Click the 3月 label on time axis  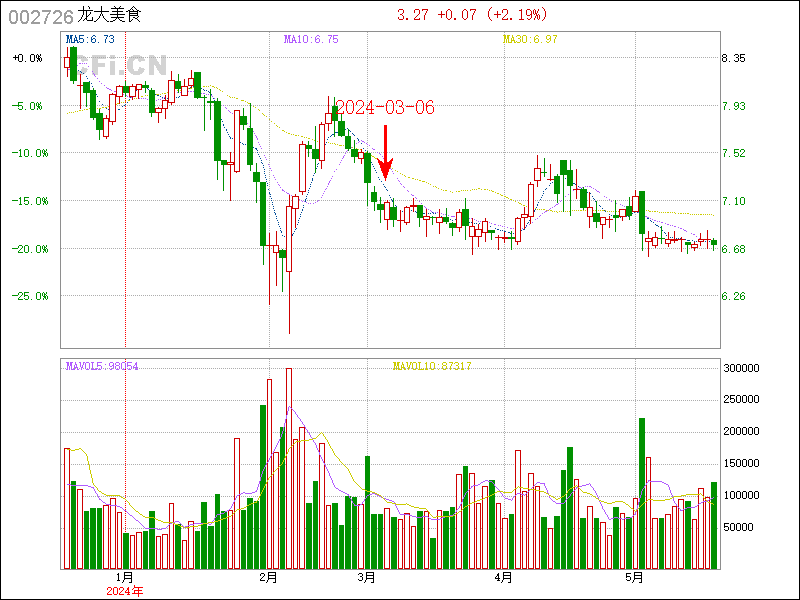point(366,577)
